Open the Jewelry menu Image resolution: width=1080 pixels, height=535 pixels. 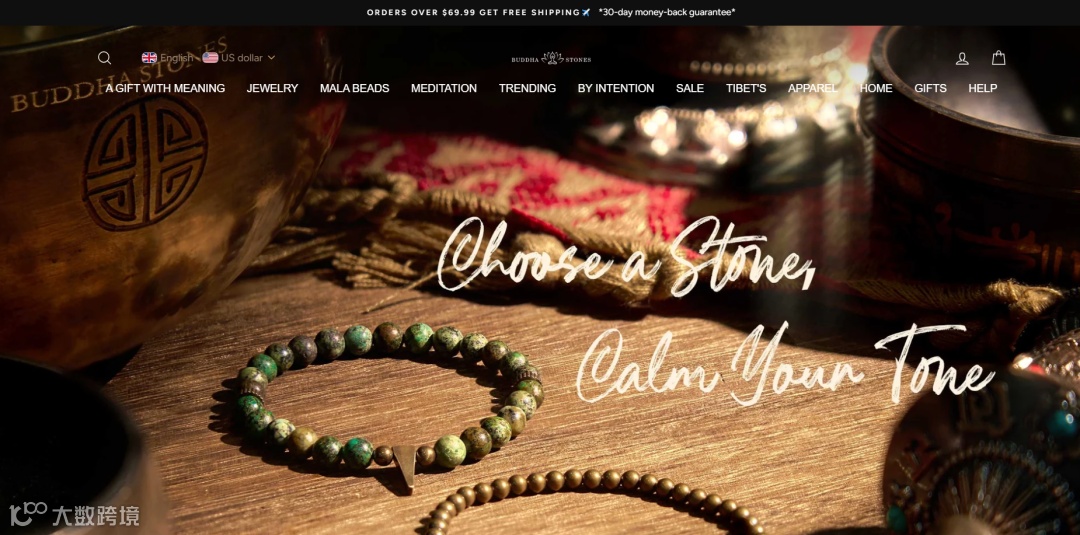272,88
